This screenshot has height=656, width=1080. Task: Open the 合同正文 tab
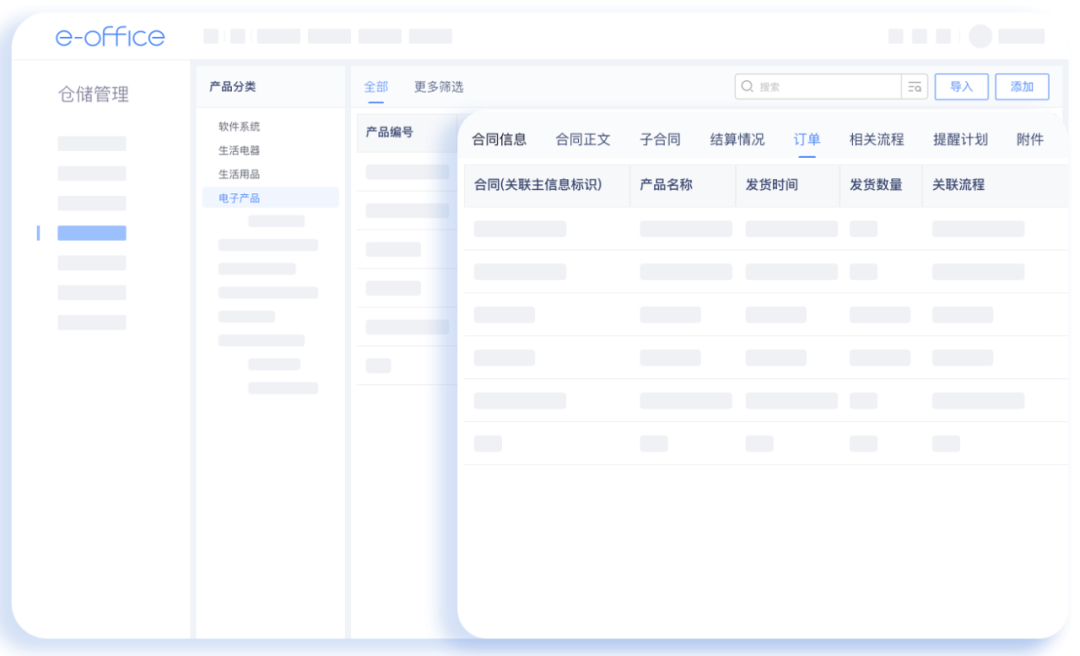(x=583, y=139)
